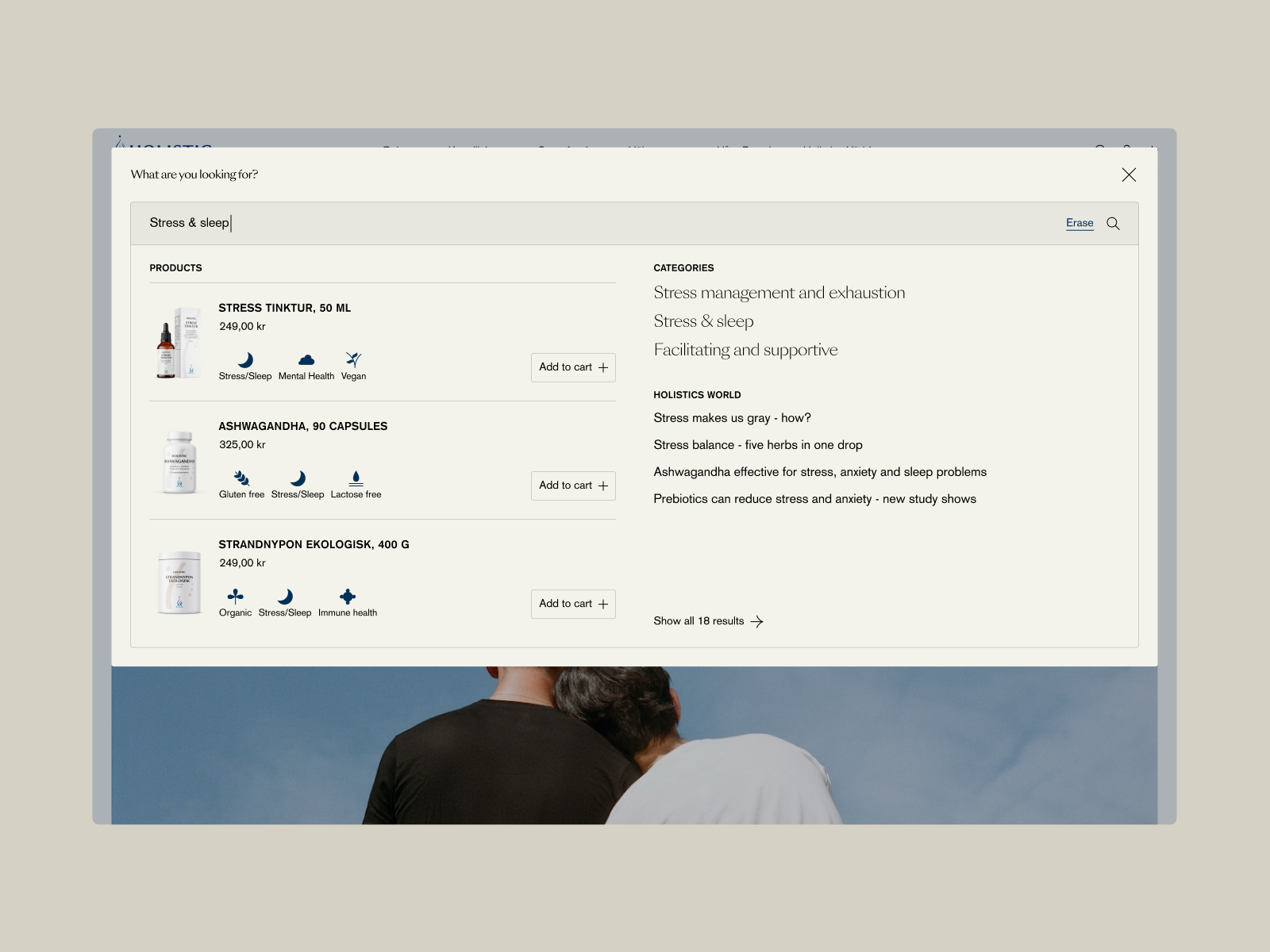
Task: Click the Lactose free droplet icon
Action: (x=356, y=478)
